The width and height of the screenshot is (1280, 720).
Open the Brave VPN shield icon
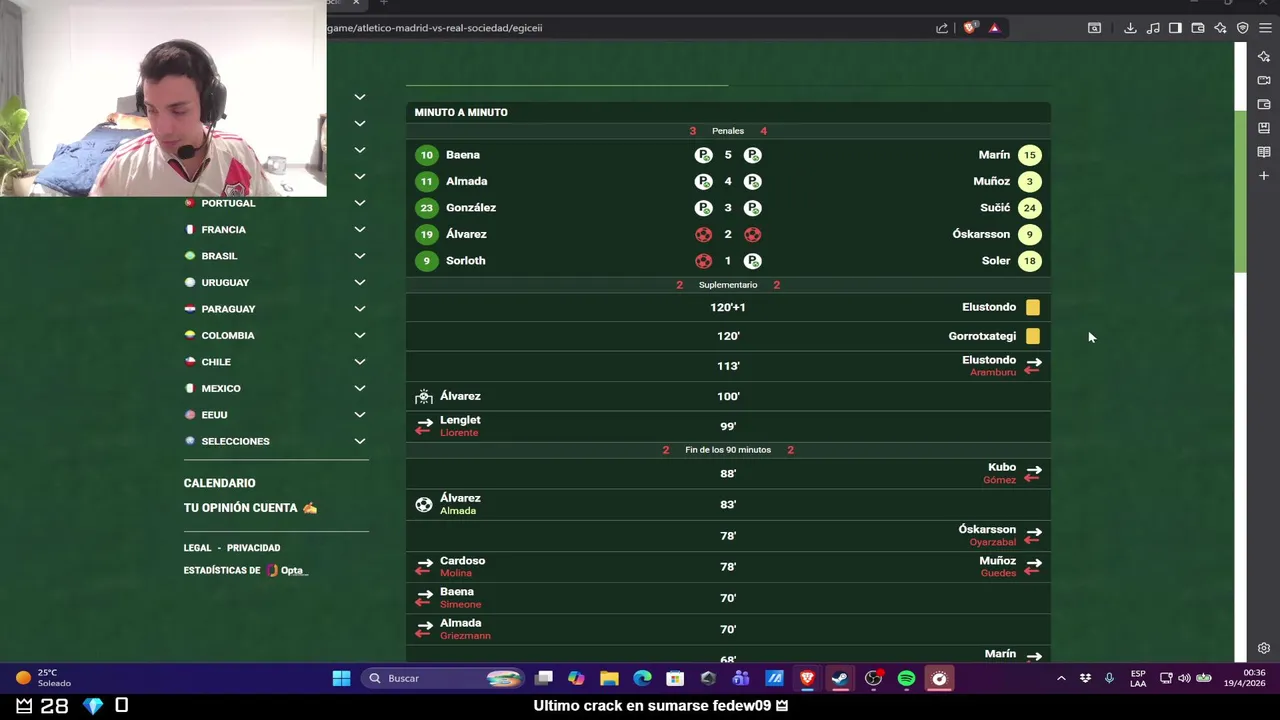point(1243,28)
